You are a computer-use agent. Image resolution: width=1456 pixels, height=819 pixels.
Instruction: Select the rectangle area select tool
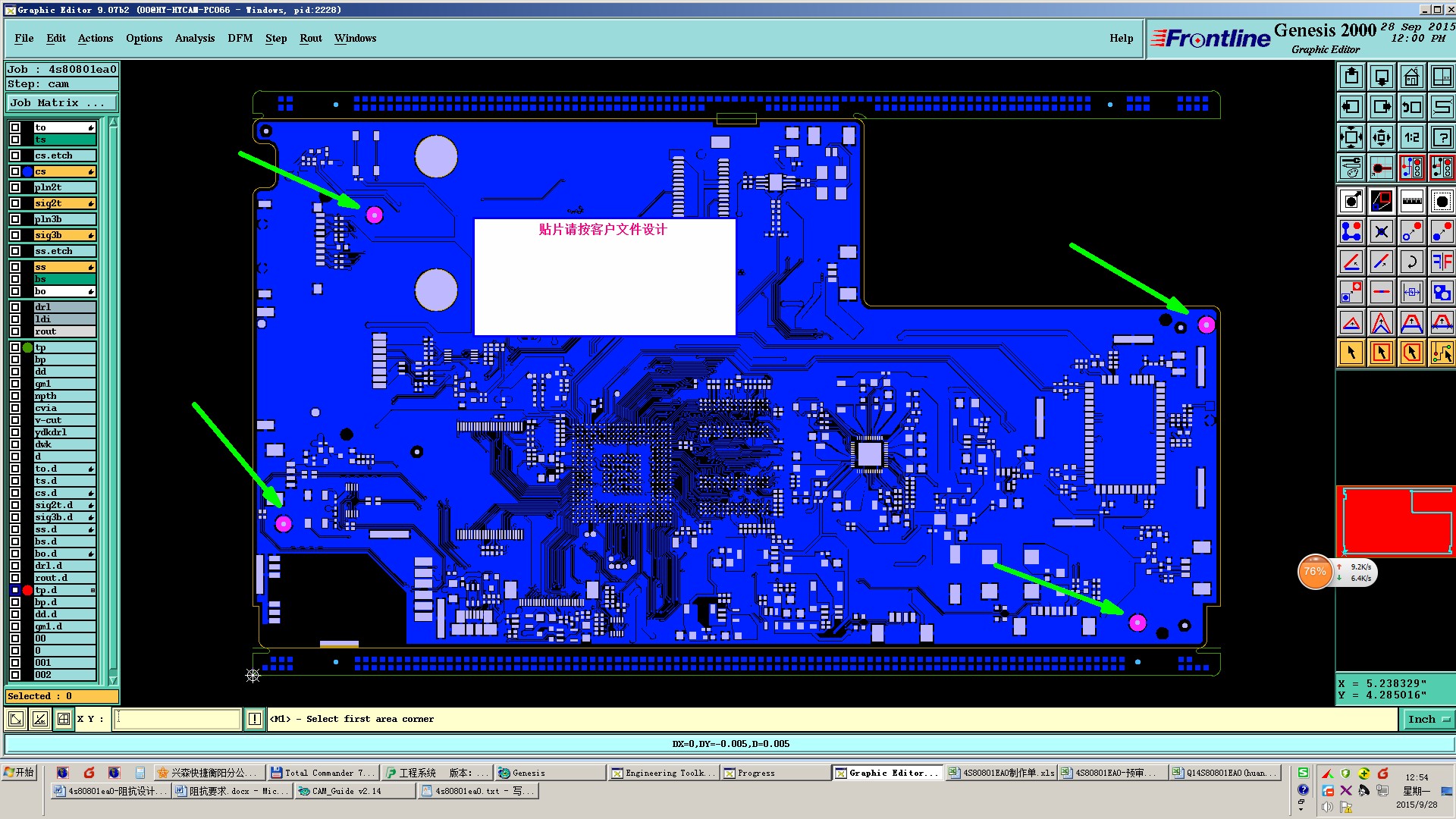1382,353
